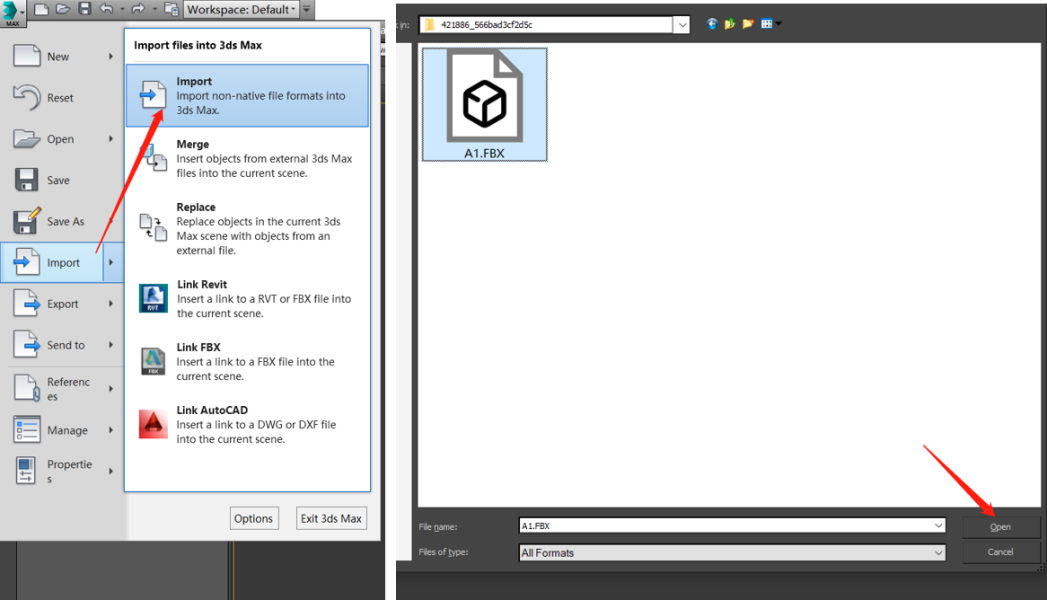This screenshot has height=600, width=1047.
Task: Click the Exit 3ds Max button
Action: 331,519
